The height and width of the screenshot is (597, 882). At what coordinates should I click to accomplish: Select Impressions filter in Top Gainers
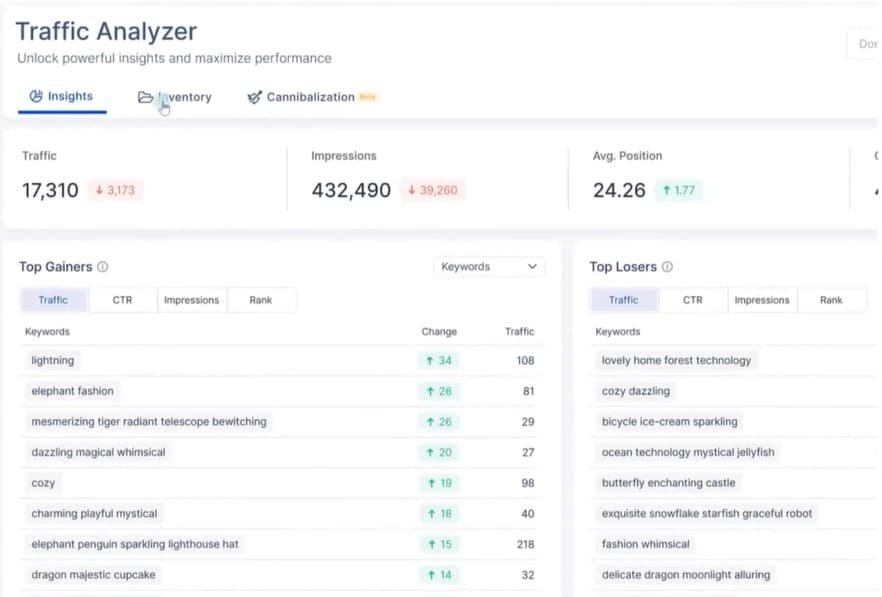click(x=191, y=300)
